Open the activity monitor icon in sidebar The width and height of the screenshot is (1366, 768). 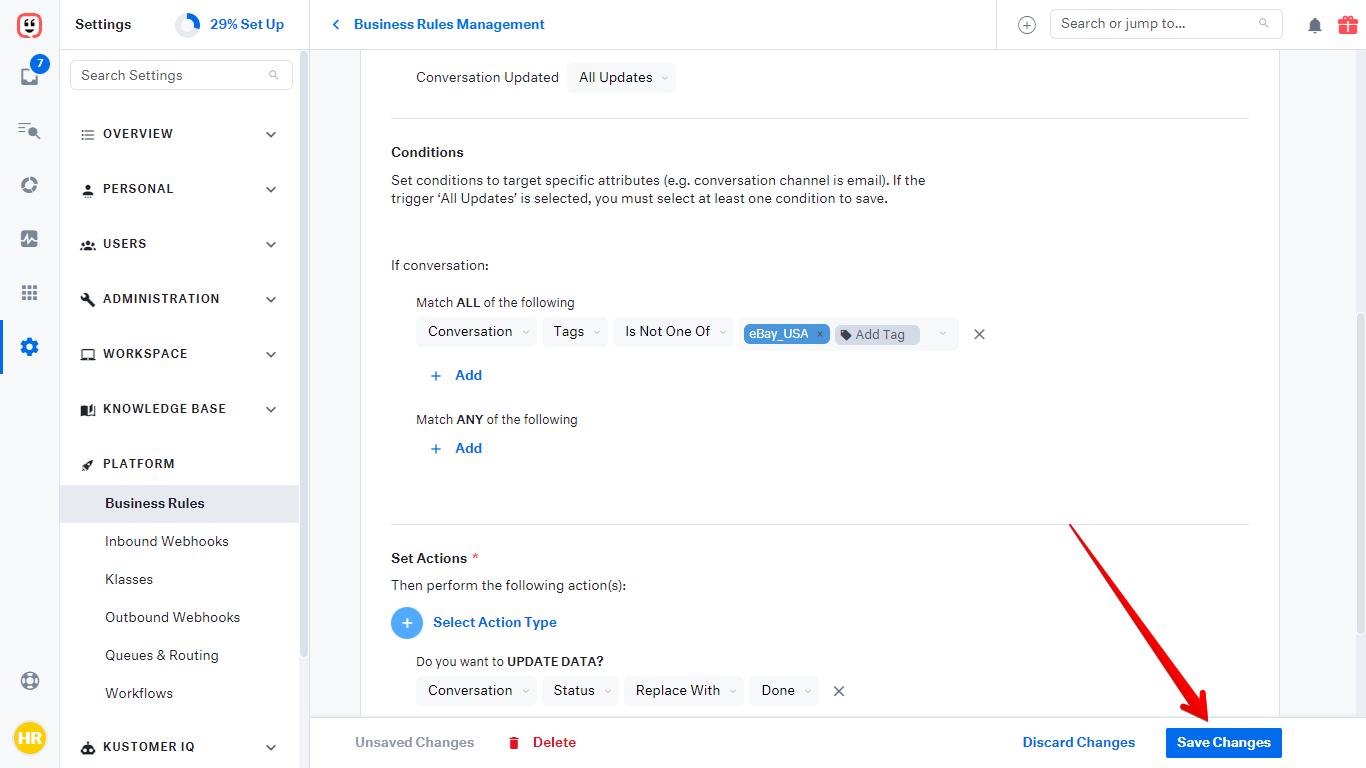(x=29, y=239)
